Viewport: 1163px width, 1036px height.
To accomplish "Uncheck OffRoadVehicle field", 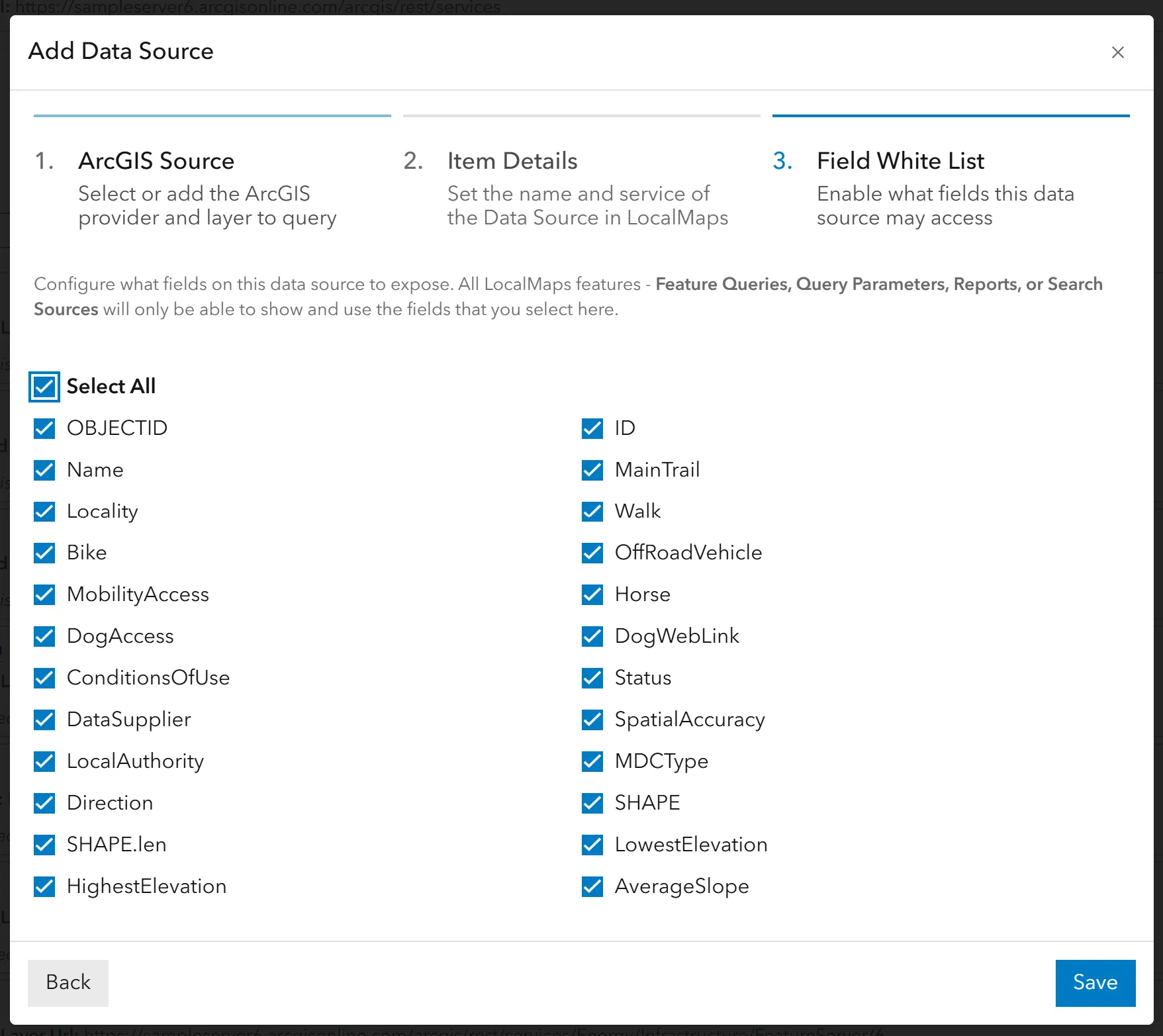I will [x=592, y=553].
